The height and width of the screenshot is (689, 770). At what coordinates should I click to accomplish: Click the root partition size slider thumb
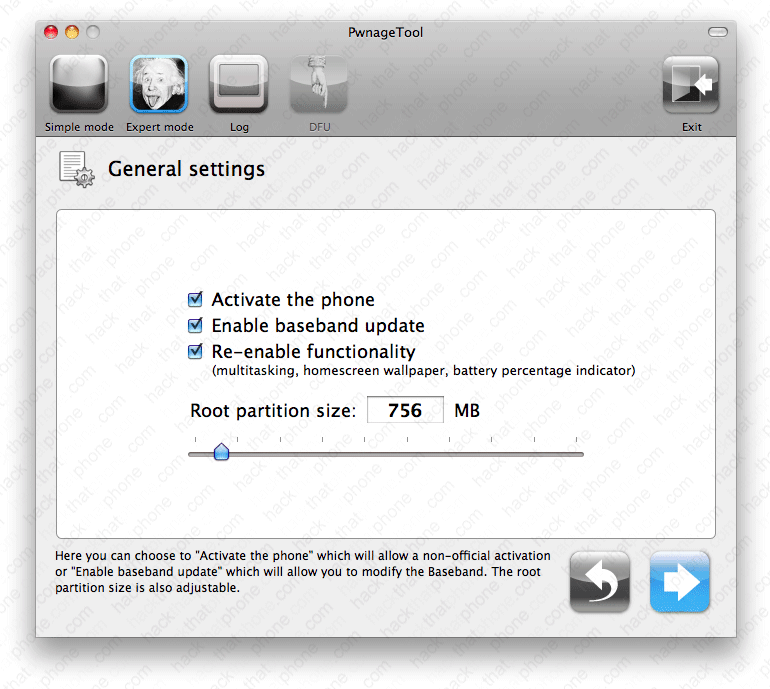222,453
